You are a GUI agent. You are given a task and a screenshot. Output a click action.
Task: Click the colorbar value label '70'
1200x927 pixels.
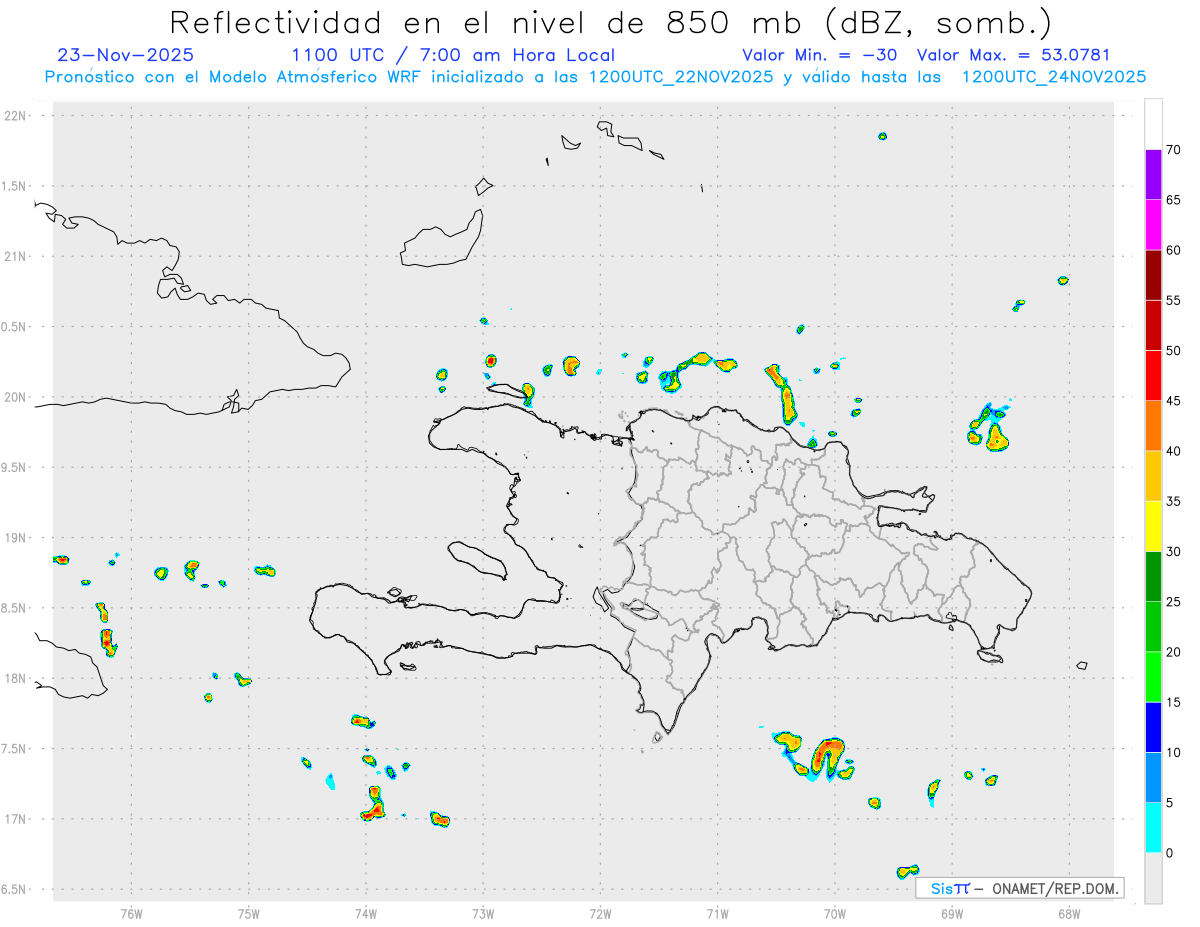[x=1174, y=150]
